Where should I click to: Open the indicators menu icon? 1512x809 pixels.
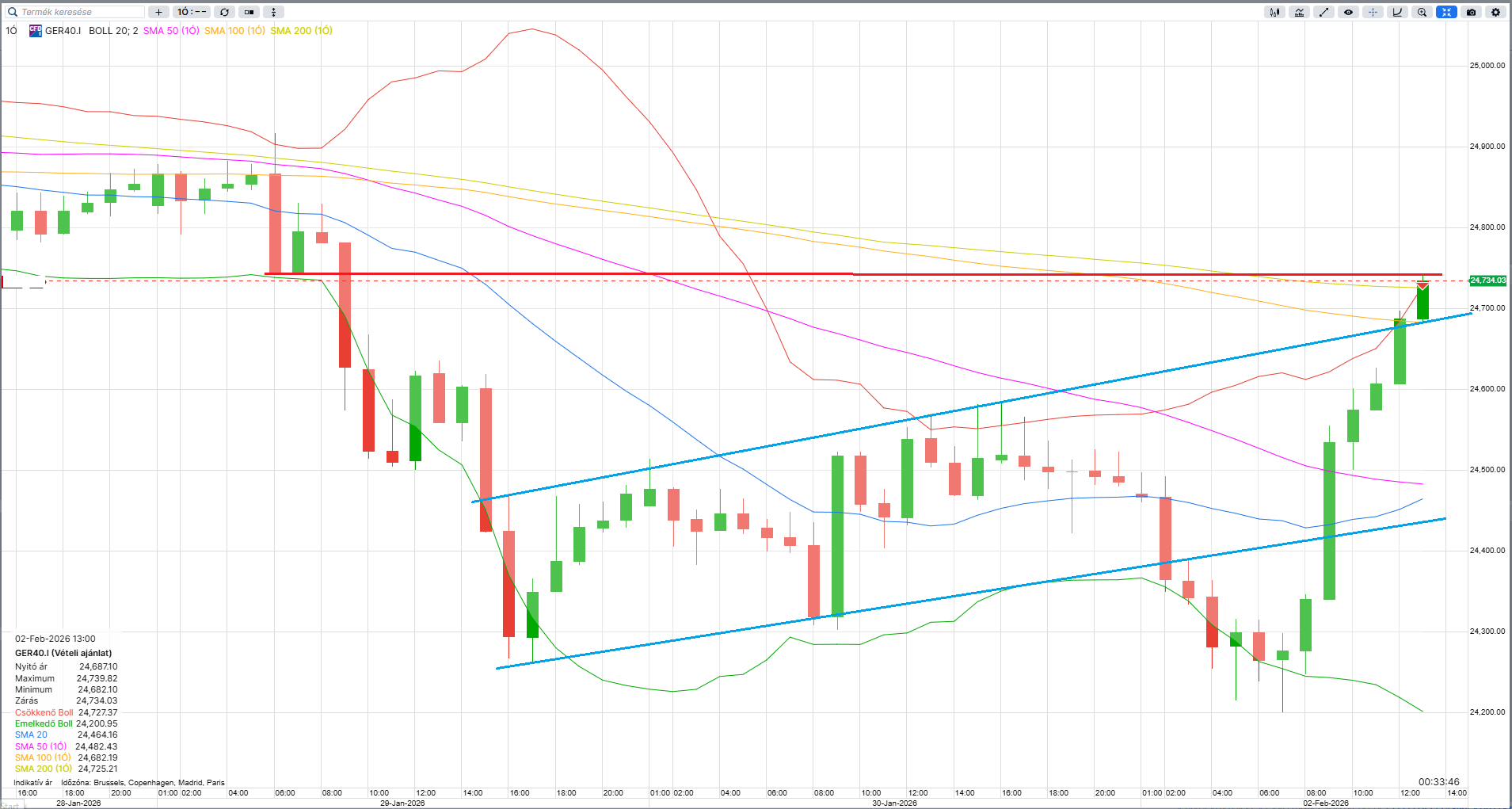point(1299,12)
